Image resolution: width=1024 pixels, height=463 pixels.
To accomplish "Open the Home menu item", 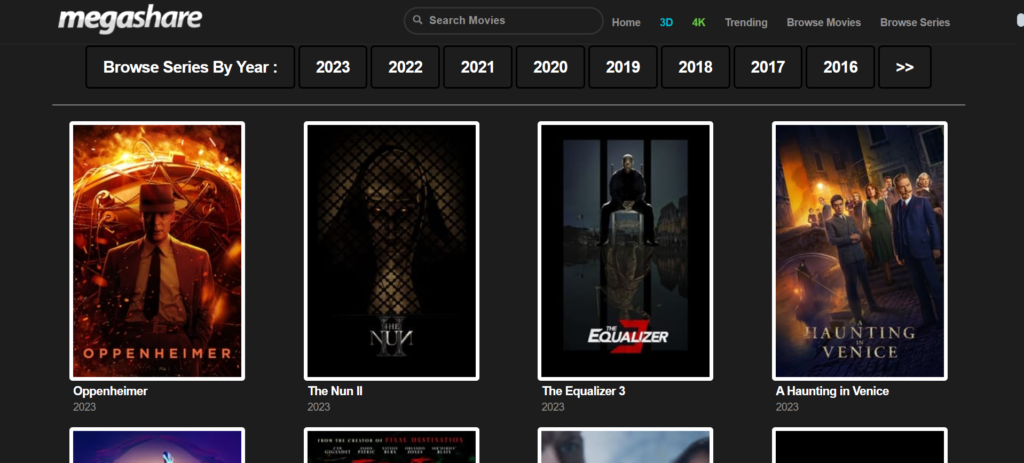I will [x=626, y=22].
